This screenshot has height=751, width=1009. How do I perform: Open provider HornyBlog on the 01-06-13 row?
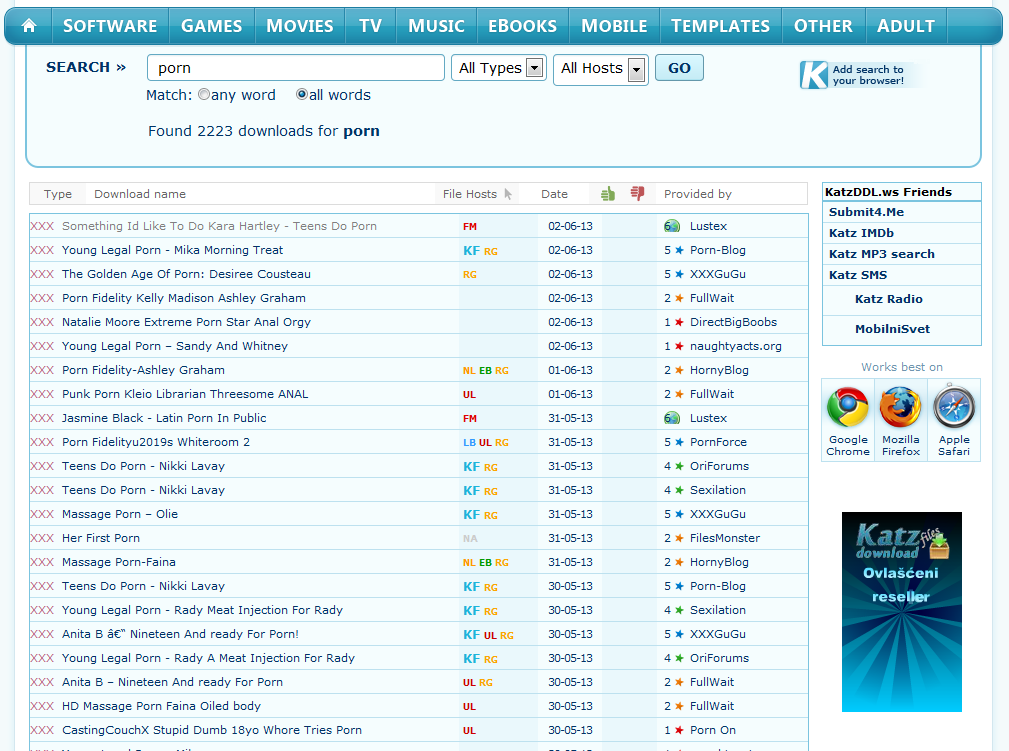(719, 370)
